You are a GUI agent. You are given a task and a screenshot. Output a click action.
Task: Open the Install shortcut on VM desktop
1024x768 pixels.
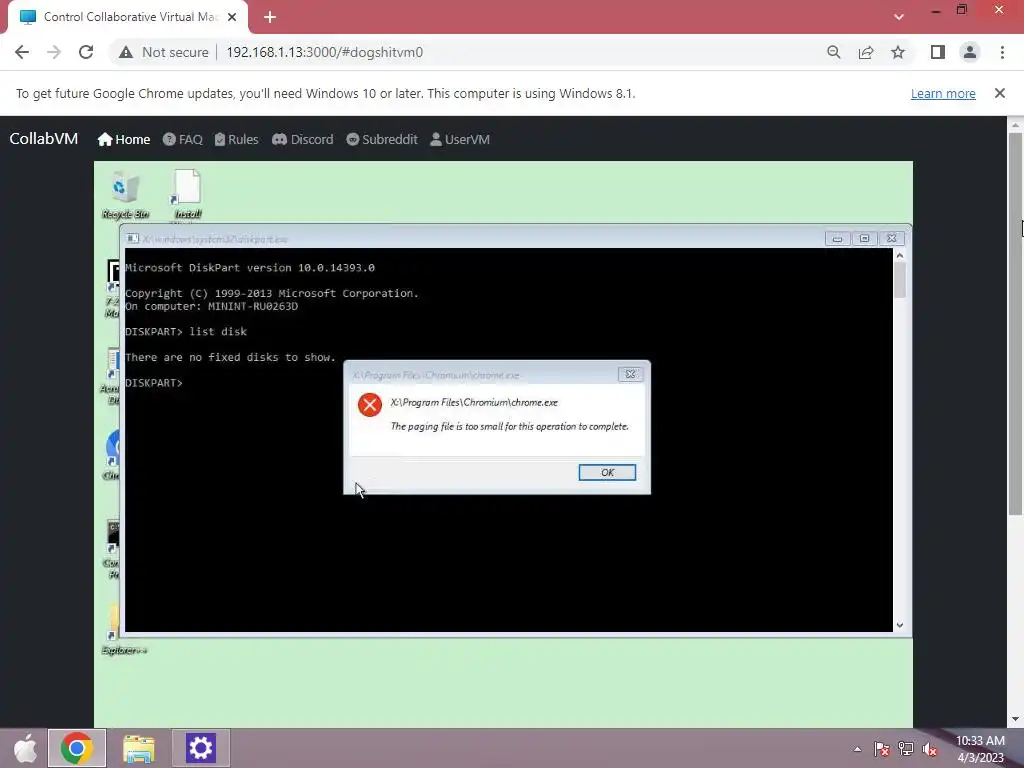coord(187,195)
